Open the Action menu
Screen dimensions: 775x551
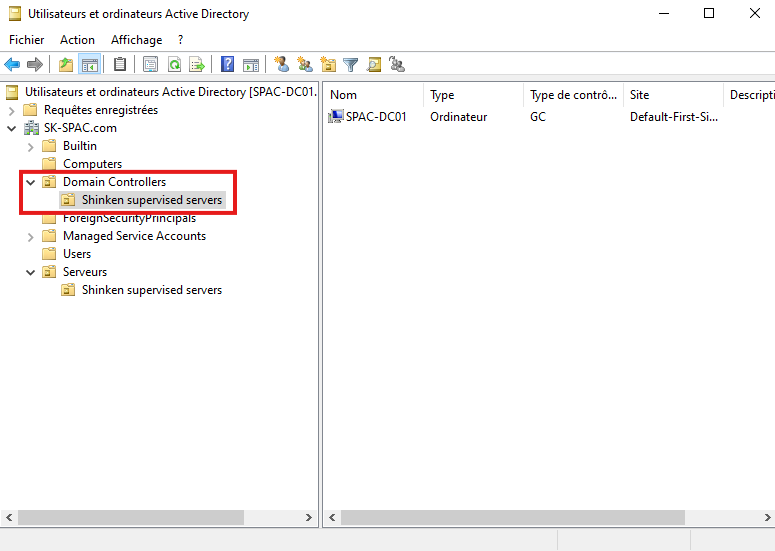77,40
